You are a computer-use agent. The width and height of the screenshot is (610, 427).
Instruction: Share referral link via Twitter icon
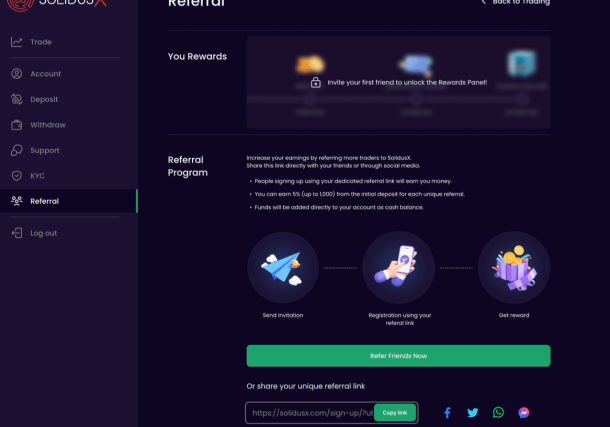point(473,413)
